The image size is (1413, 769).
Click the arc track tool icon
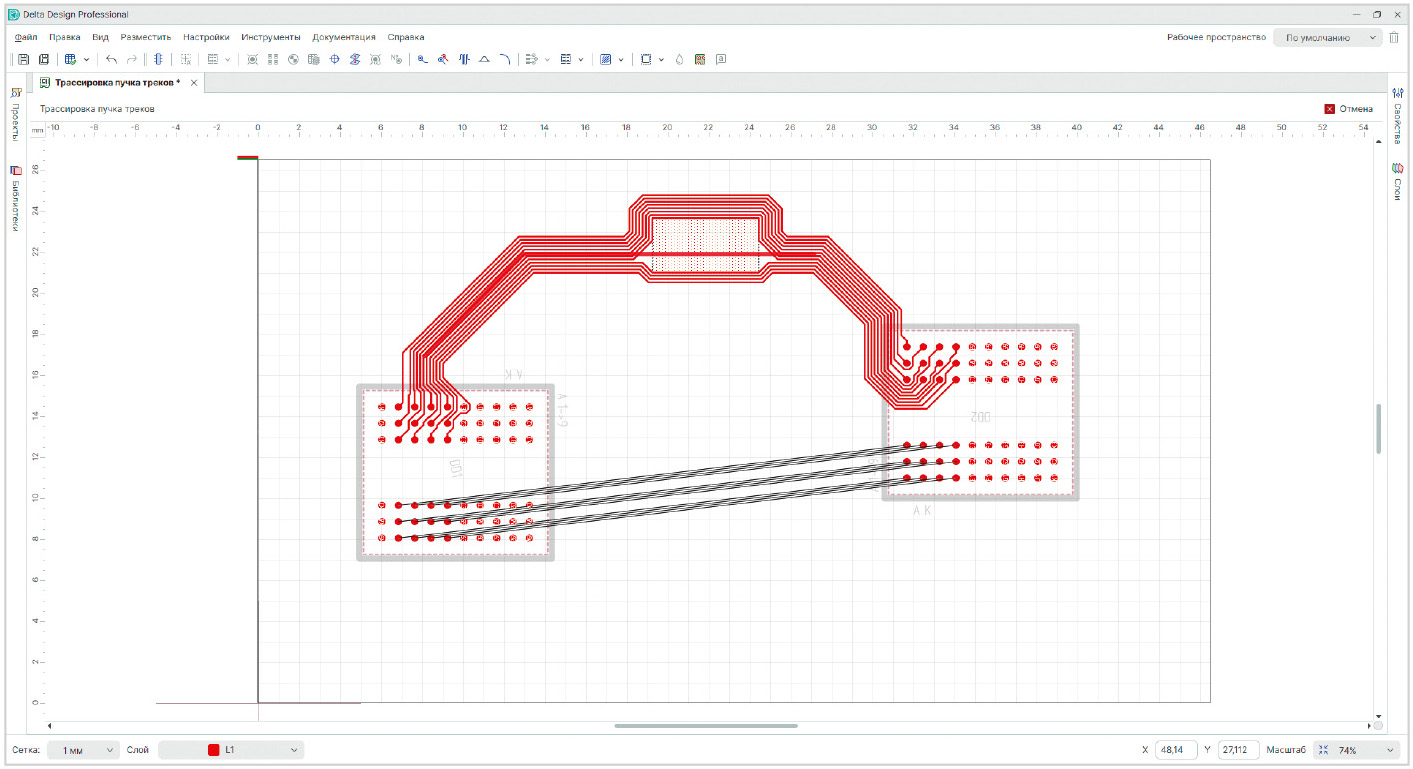pyautogui.click(x=505, y=60)
